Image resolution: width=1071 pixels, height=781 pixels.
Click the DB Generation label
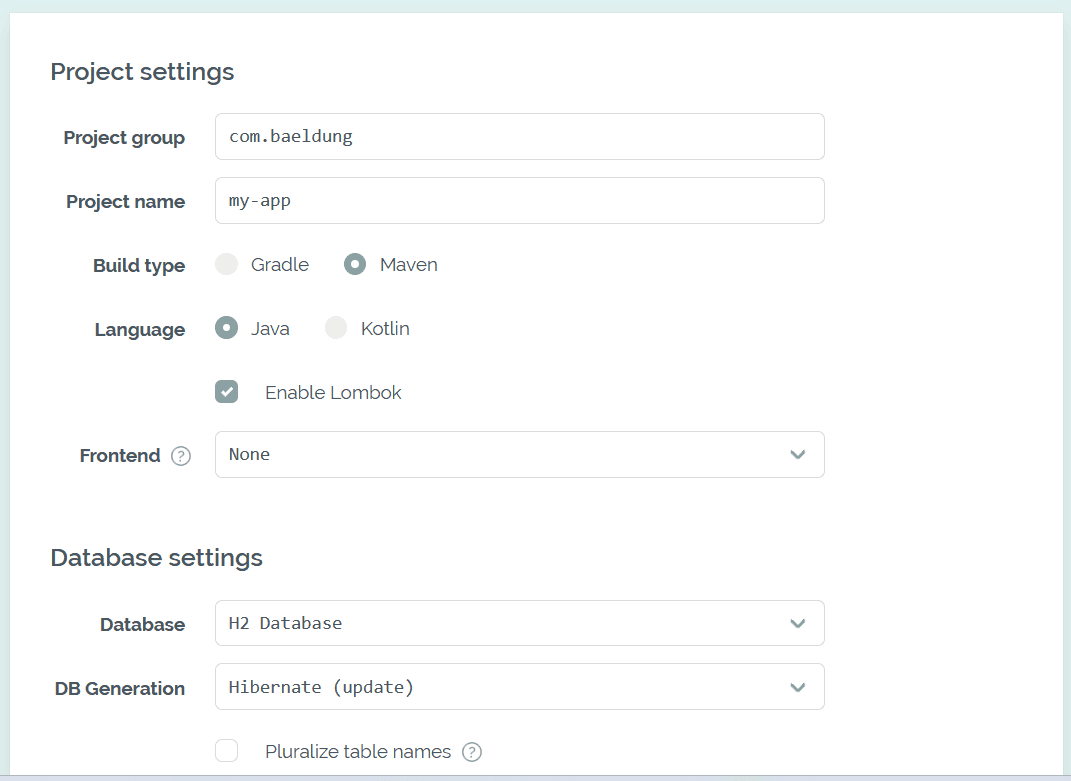coord(120,689)
